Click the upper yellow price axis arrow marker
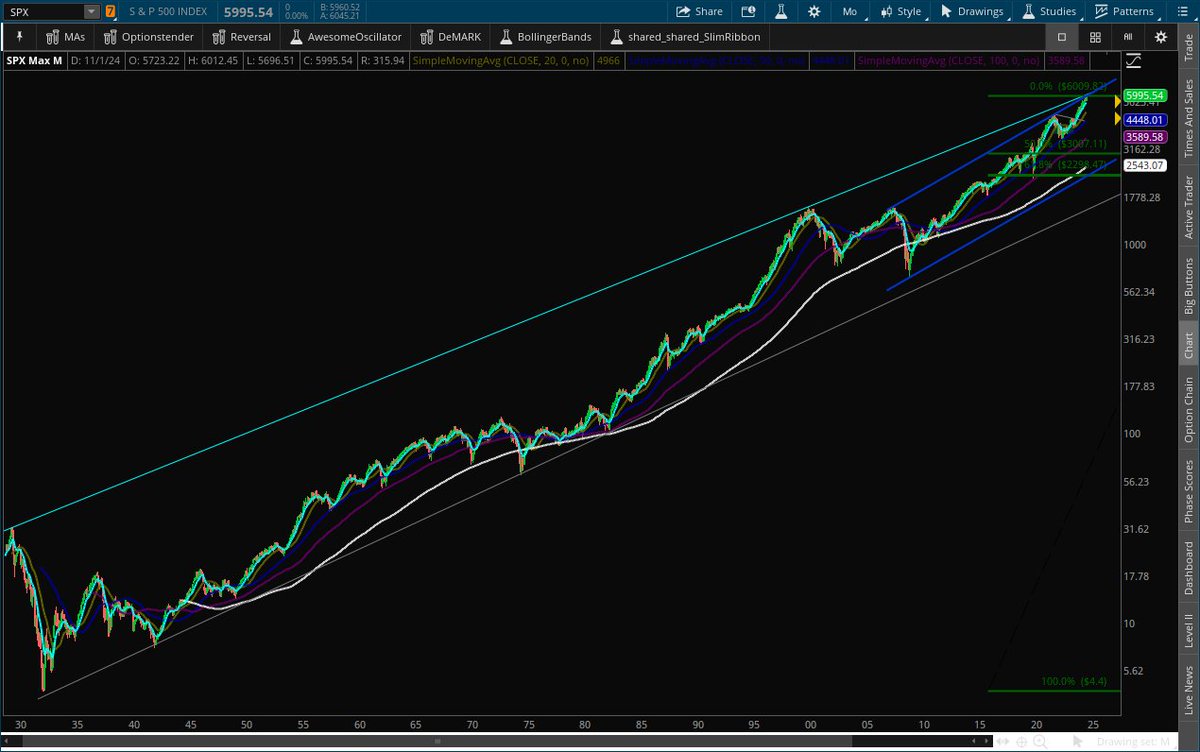Screen dimensions: 1200x752 (x=1117, y=101)
